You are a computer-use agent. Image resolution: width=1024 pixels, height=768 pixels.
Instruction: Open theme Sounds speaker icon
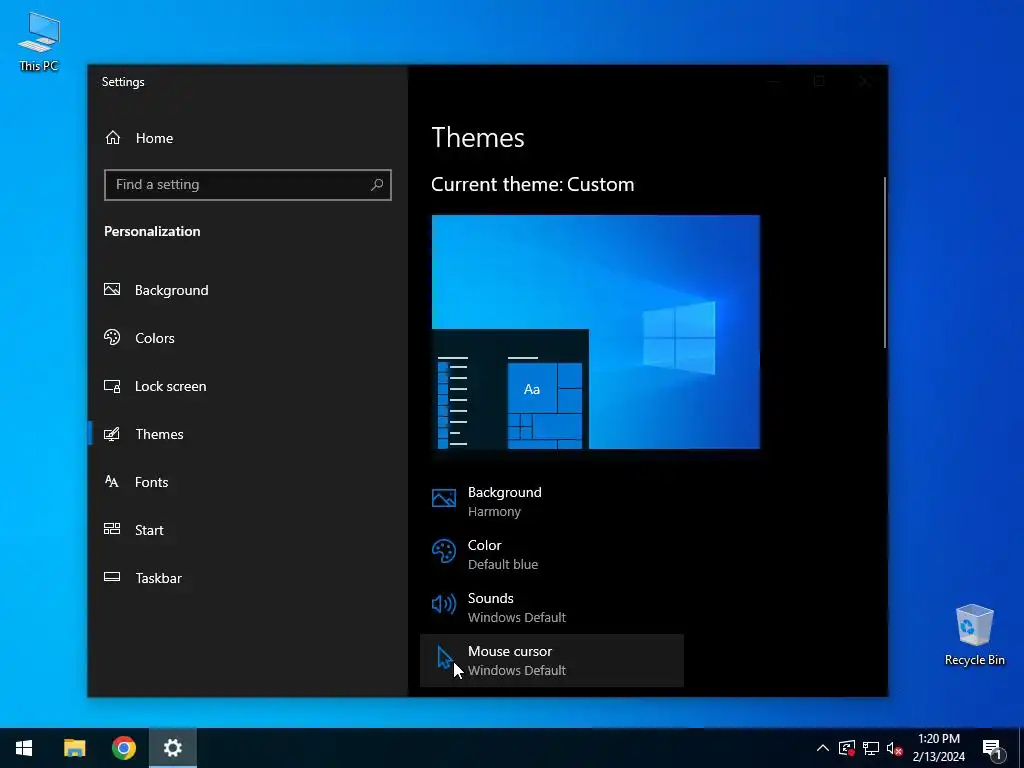click(x=443, y=604)
